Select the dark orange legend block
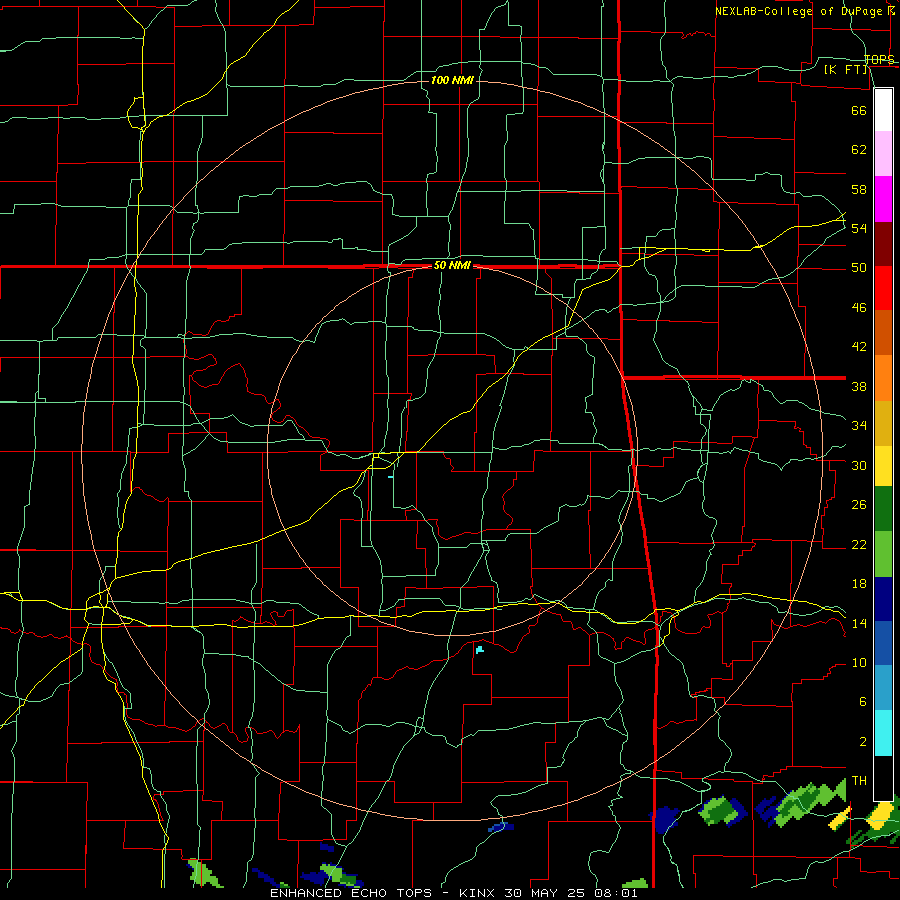This screenshot has height=900, width=900. (x=883, y=333)
